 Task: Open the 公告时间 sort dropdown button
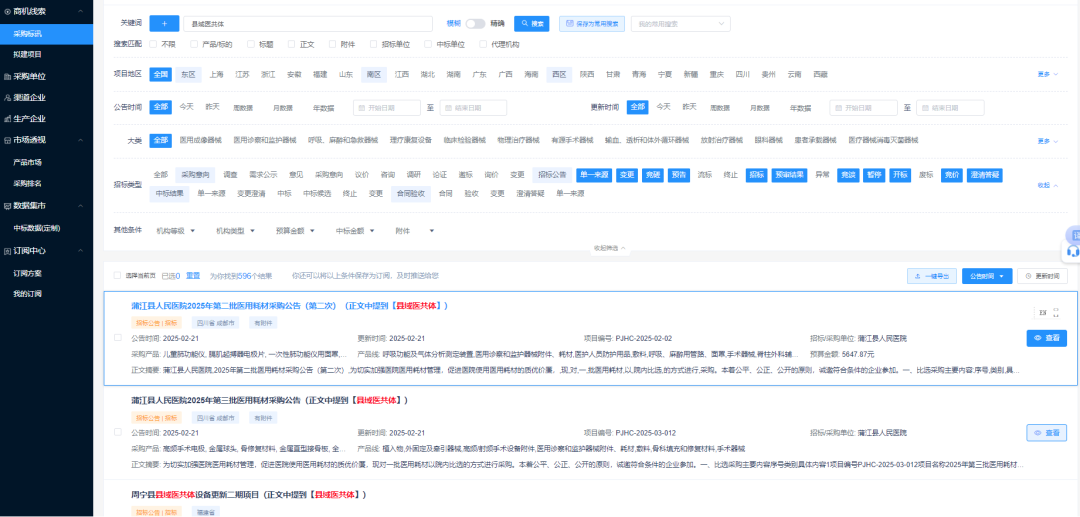(987, 276)
